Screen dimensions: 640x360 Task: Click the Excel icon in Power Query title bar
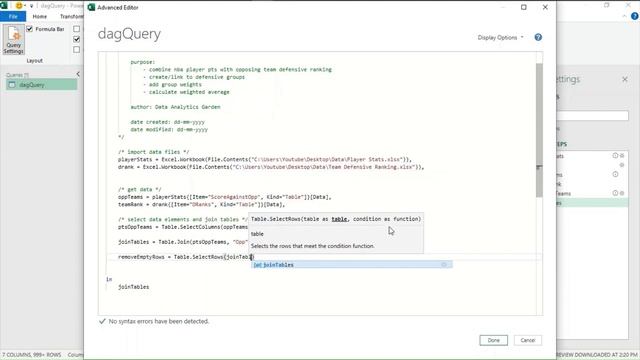point(4,5)
